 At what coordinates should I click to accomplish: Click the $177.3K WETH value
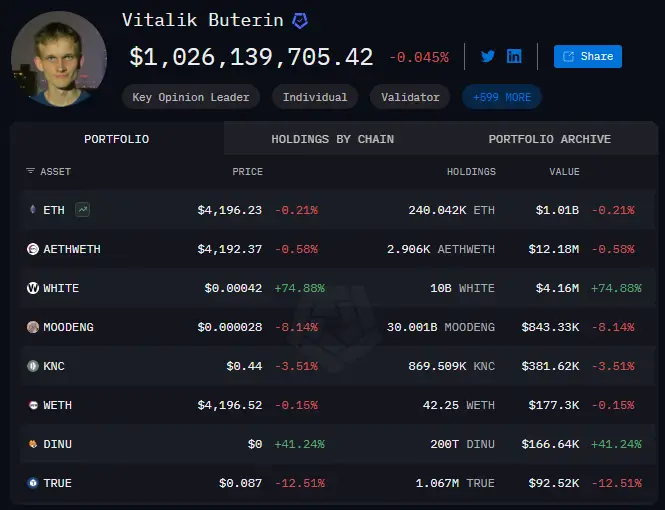click(554, 405)
